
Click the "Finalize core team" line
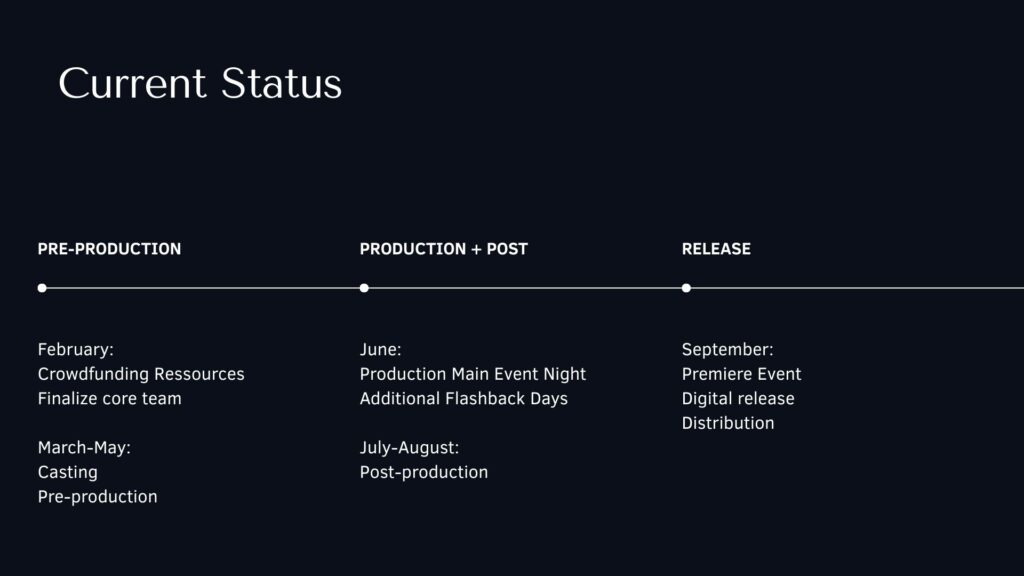click(x=110, y=399)
